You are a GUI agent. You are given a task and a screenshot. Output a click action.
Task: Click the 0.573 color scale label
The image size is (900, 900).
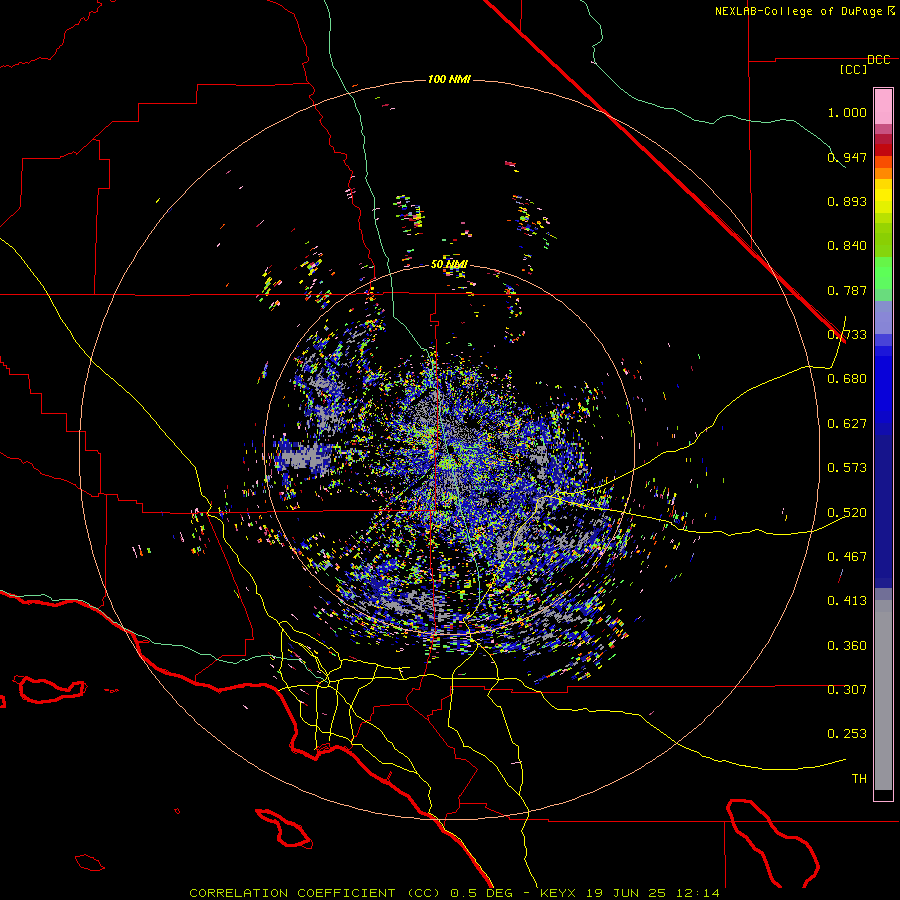847,468
